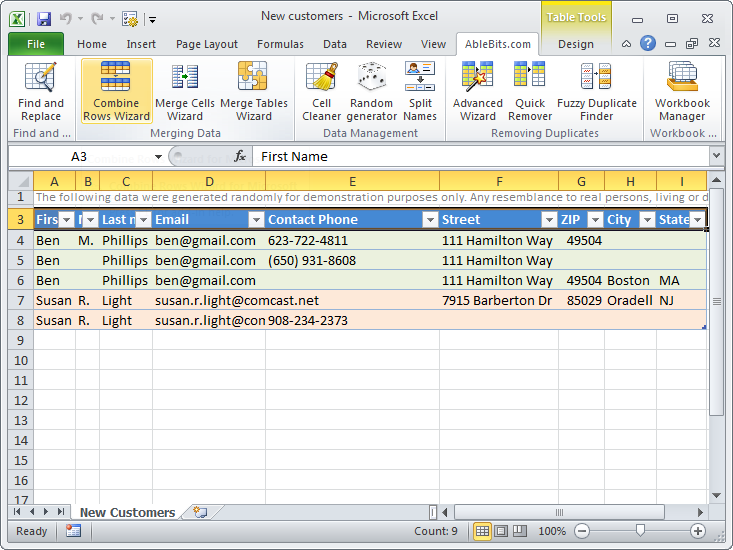Minimize the ribbon with the caret icon

pyautogui.click(x=626, y=44)
